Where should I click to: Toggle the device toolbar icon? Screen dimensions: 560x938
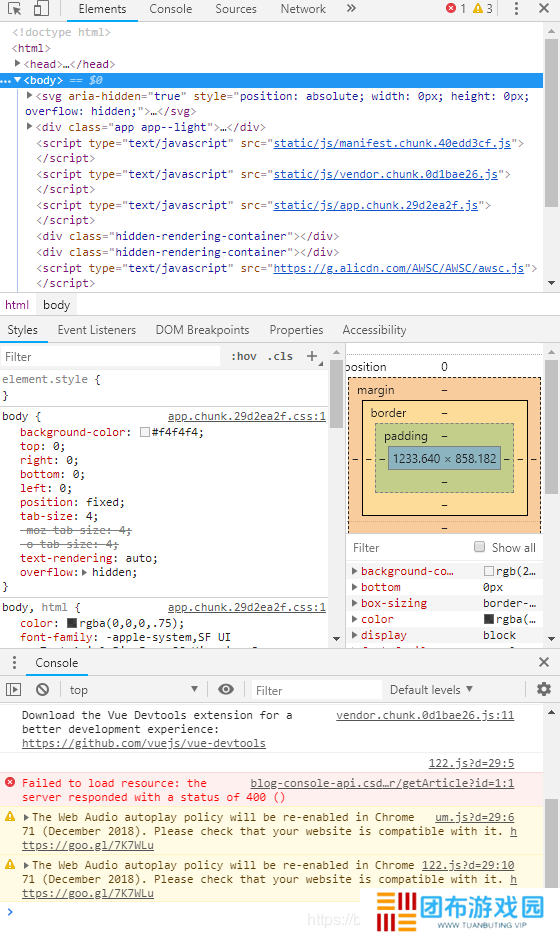(41, 8)
